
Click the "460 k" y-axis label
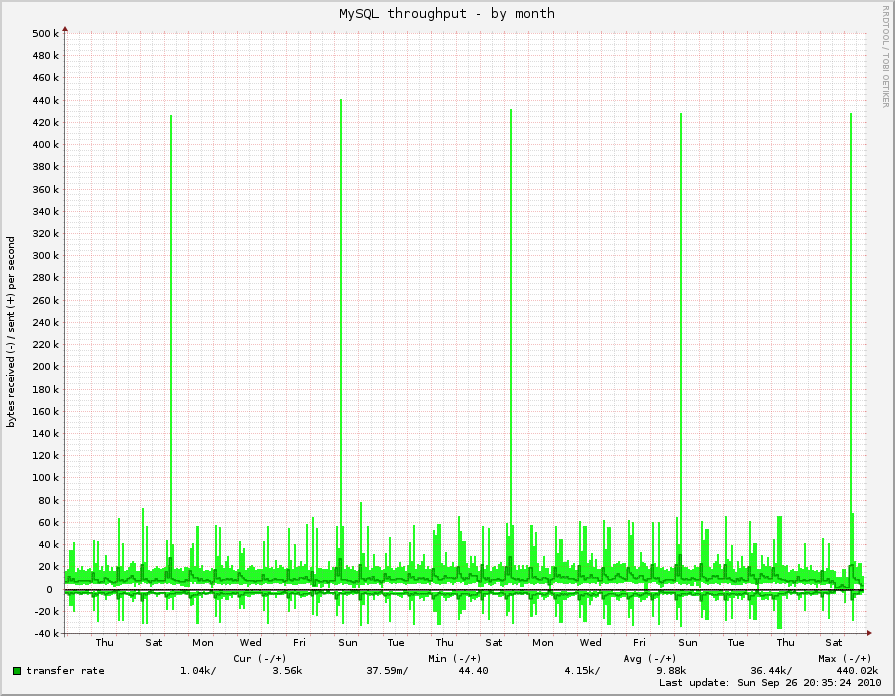pos(45,78)
